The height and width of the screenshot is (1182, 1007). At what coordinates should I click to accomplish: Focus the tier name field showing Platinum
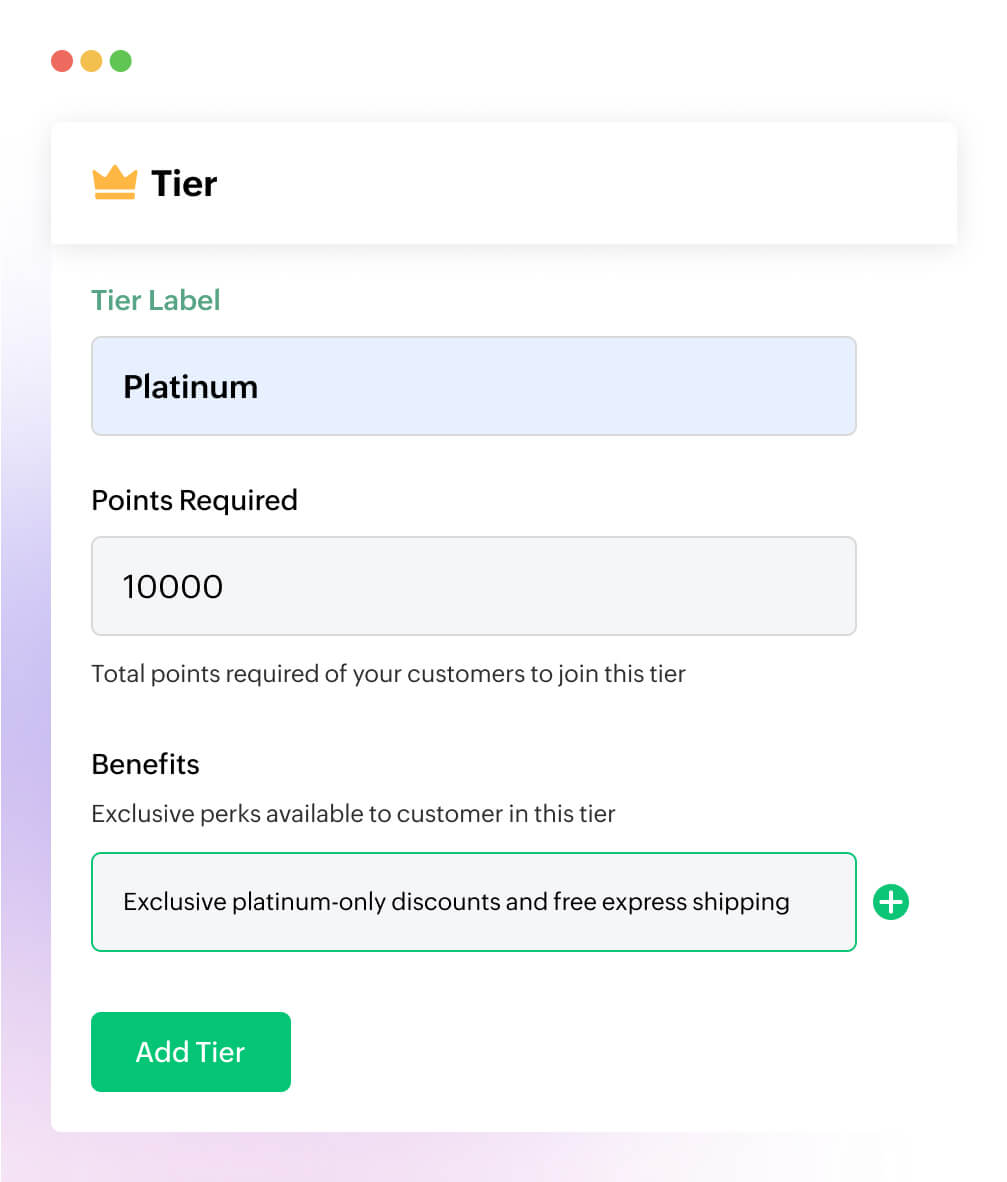point(473,386)
